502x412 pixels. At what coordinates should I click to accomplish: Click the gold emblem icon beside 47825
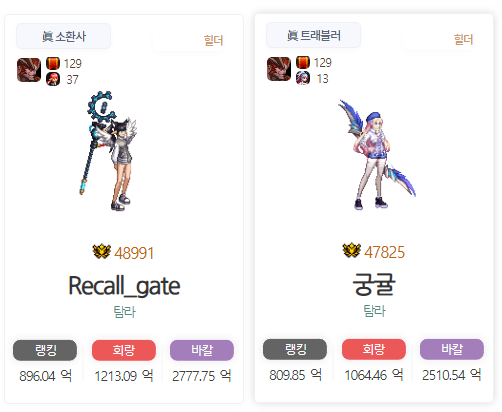[x=352, y=251]
